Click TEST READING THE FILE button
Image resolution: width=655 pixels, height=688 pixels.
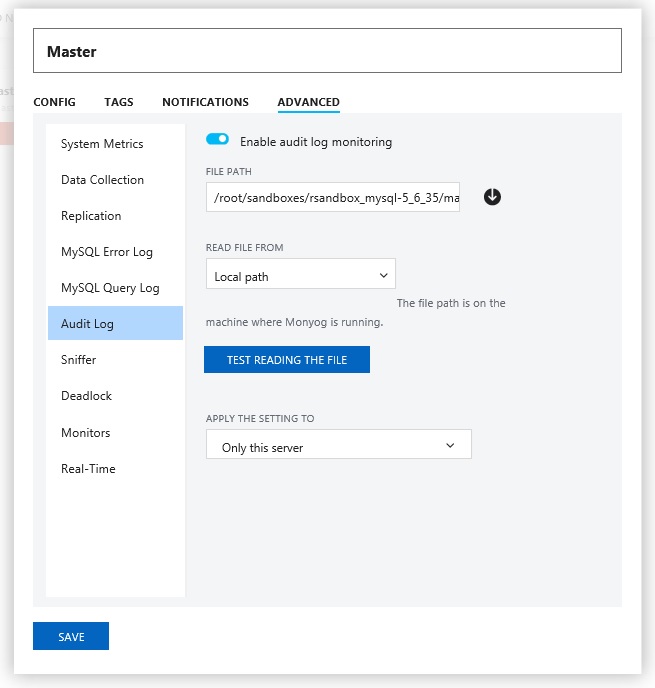coord(287,360)
